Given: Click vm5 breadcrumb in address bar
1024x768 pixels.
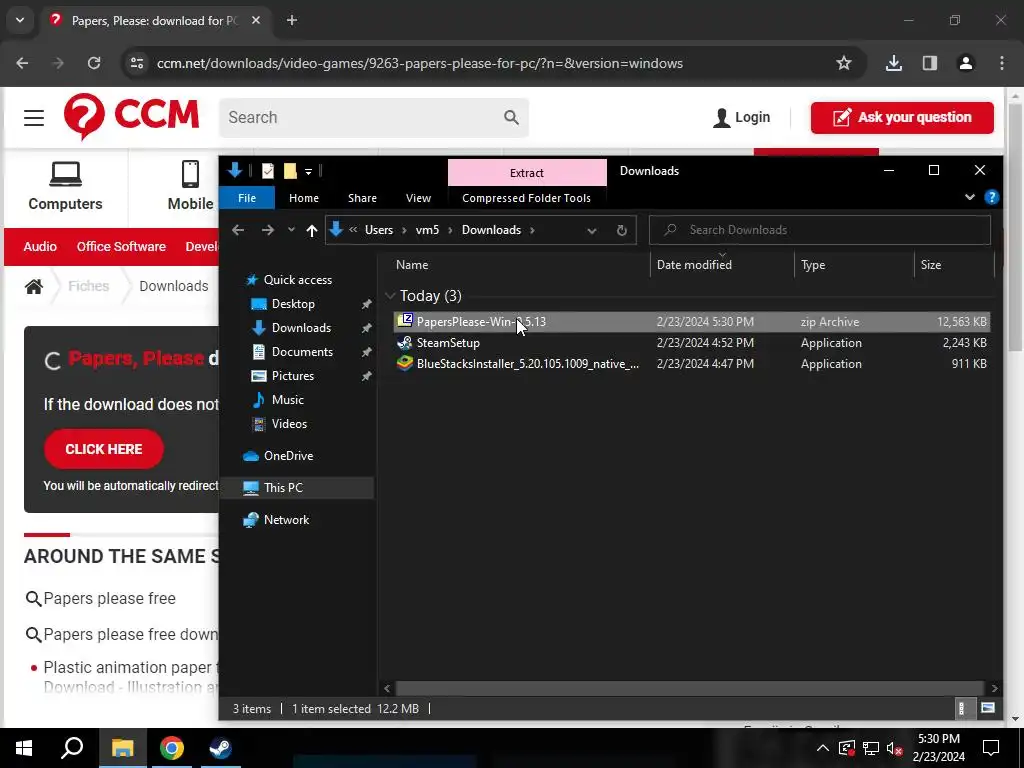Looking at the screenshot, I should pos(427,230).
